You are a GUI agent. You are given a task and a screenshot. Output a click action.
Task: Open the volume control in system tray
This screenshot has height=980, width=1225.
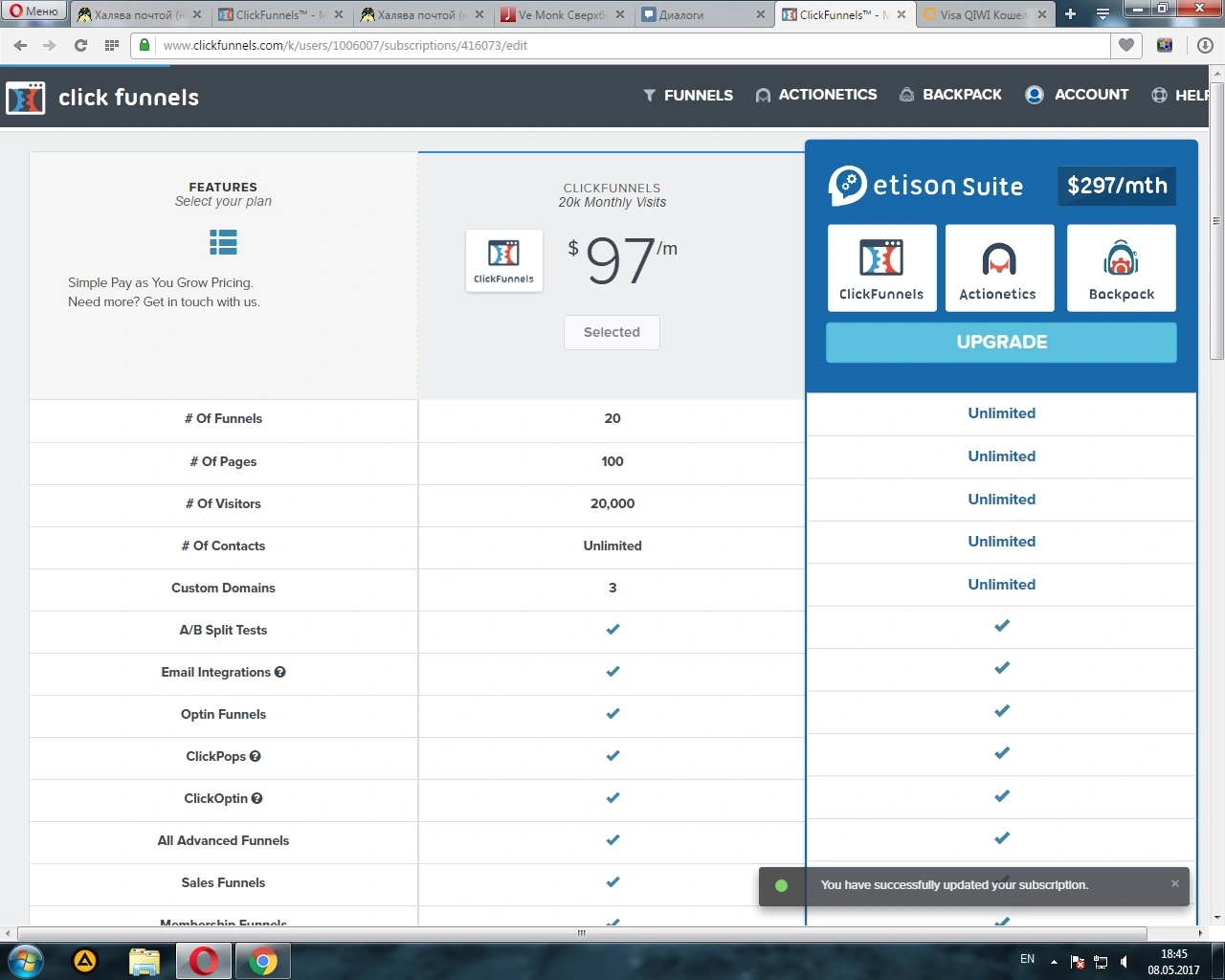1124,962
